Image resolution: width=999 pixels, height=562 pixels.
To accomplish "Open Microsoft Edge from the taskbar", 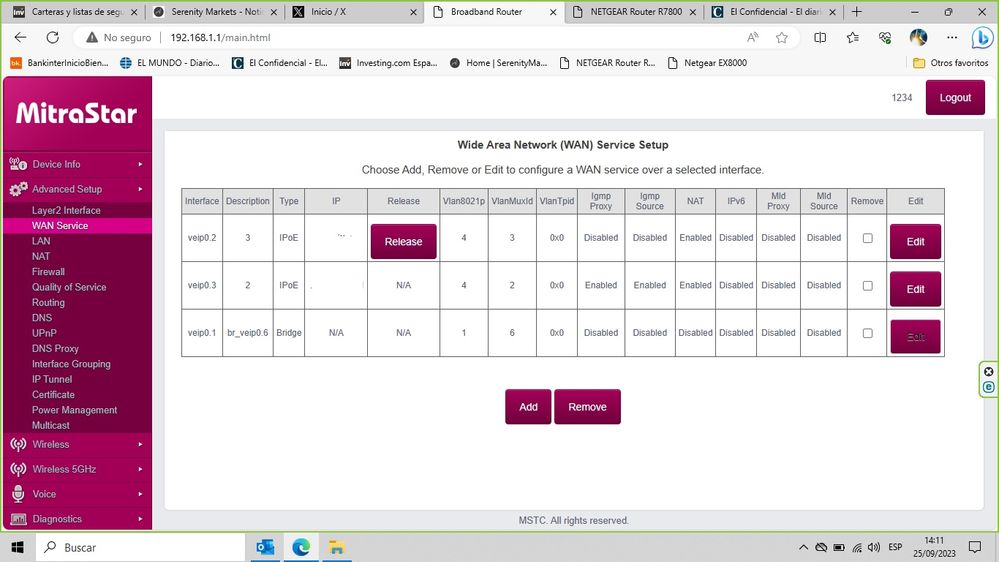I will point(301,547).
